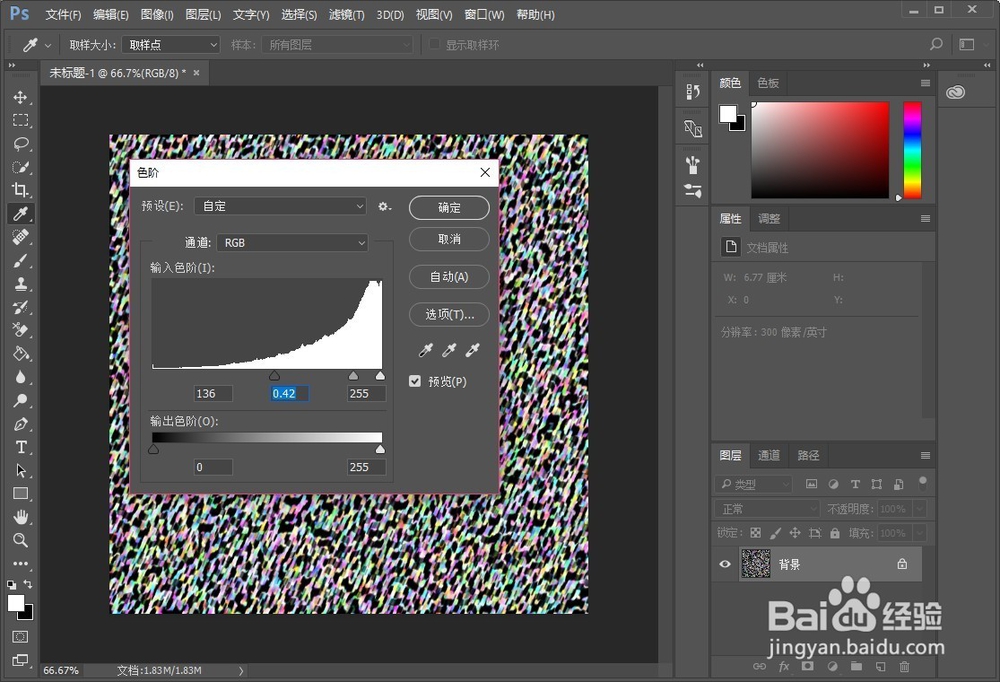The height and width of the screenshot is (682, 1000).
Task: Open the 通道 RGB channel dropdown
Action: coord(292,242)
